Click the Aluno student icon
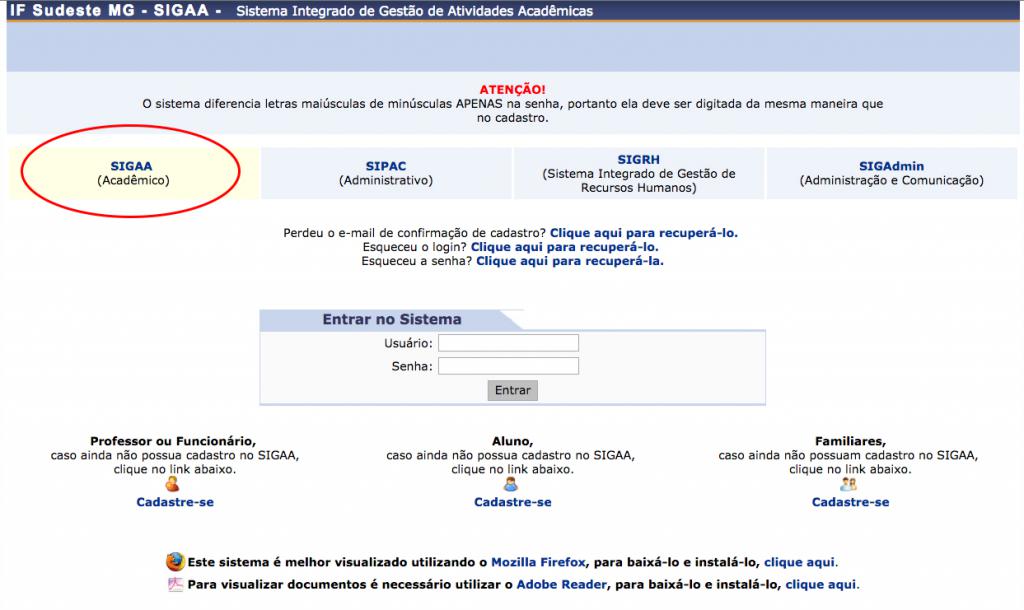1024x610 pixels. pyautogui.click(x=512, y=485)
